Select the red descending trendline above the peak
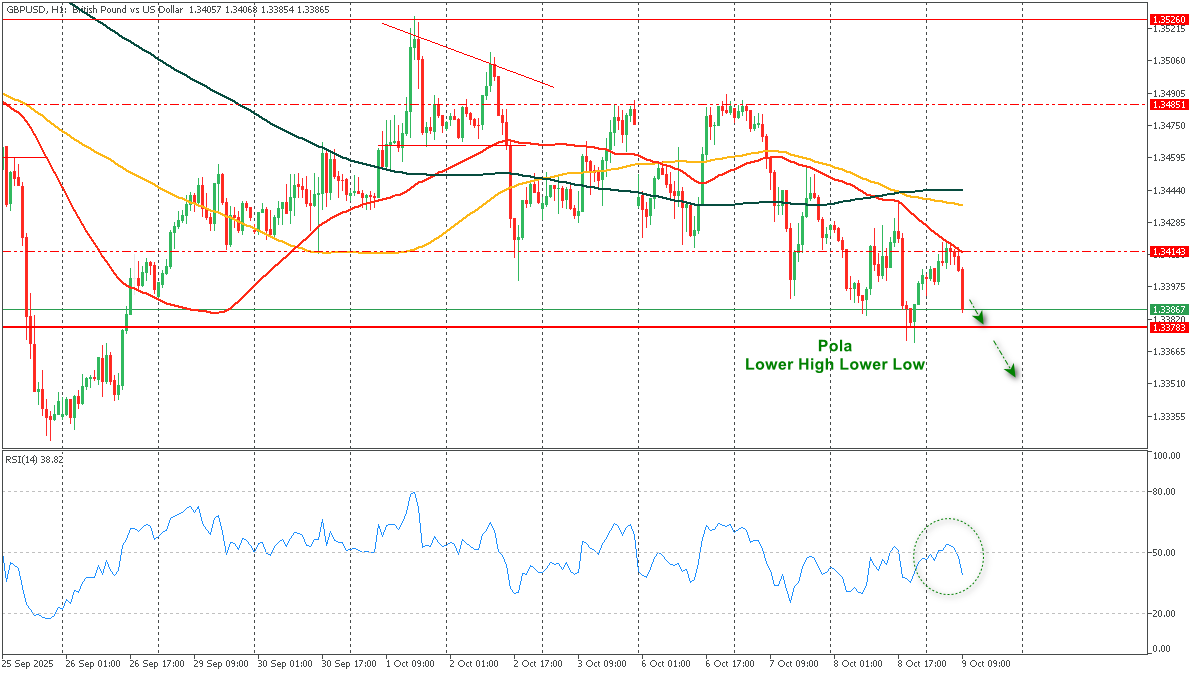1200x675 pixels. point(470,56)
